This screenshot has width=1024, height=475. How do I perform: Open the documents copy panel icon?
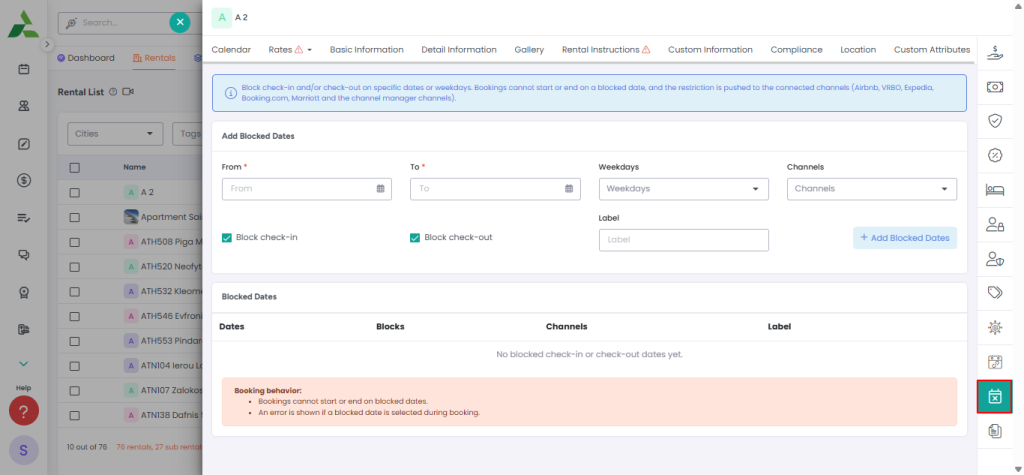pos(994,431)
